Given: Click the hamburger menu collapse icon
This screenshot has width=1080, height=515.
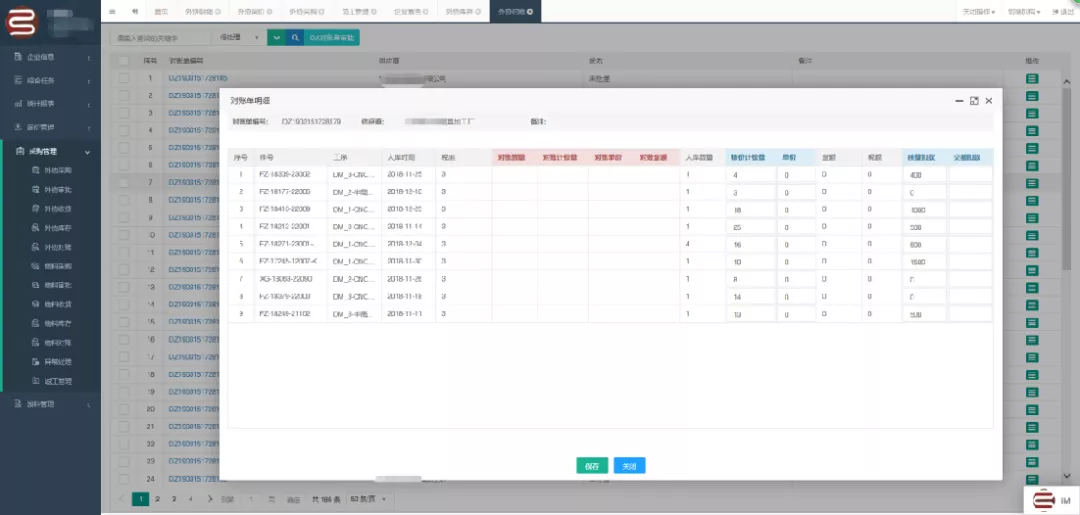Looking at the screenshot, I should click(x=112, y=11).
